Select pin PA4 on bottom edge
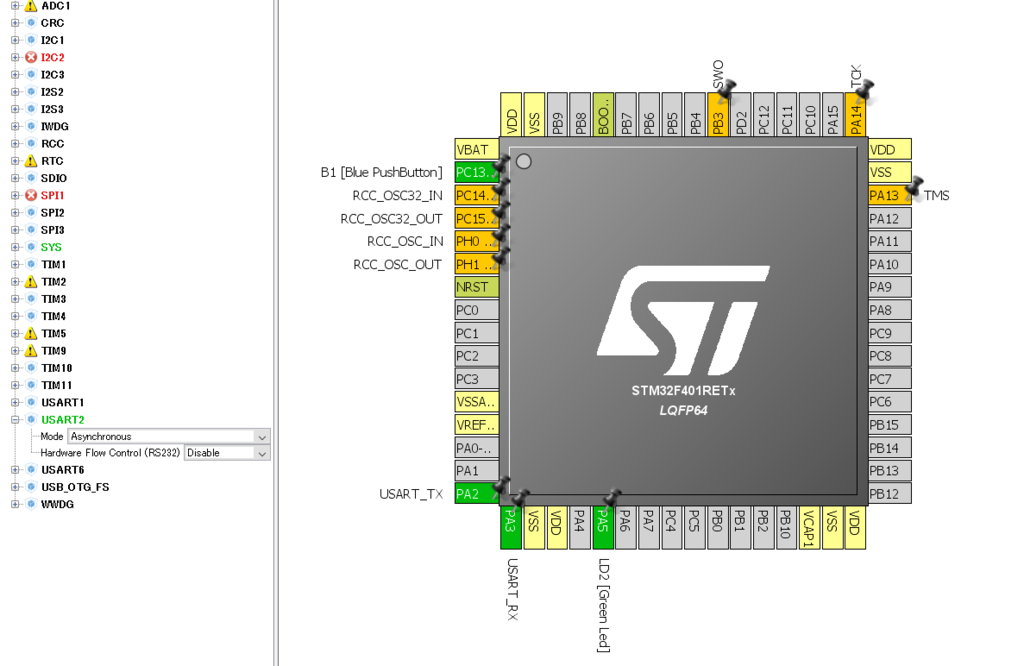This screenshot has height=666, width=1024. click(x=580, y=528)
